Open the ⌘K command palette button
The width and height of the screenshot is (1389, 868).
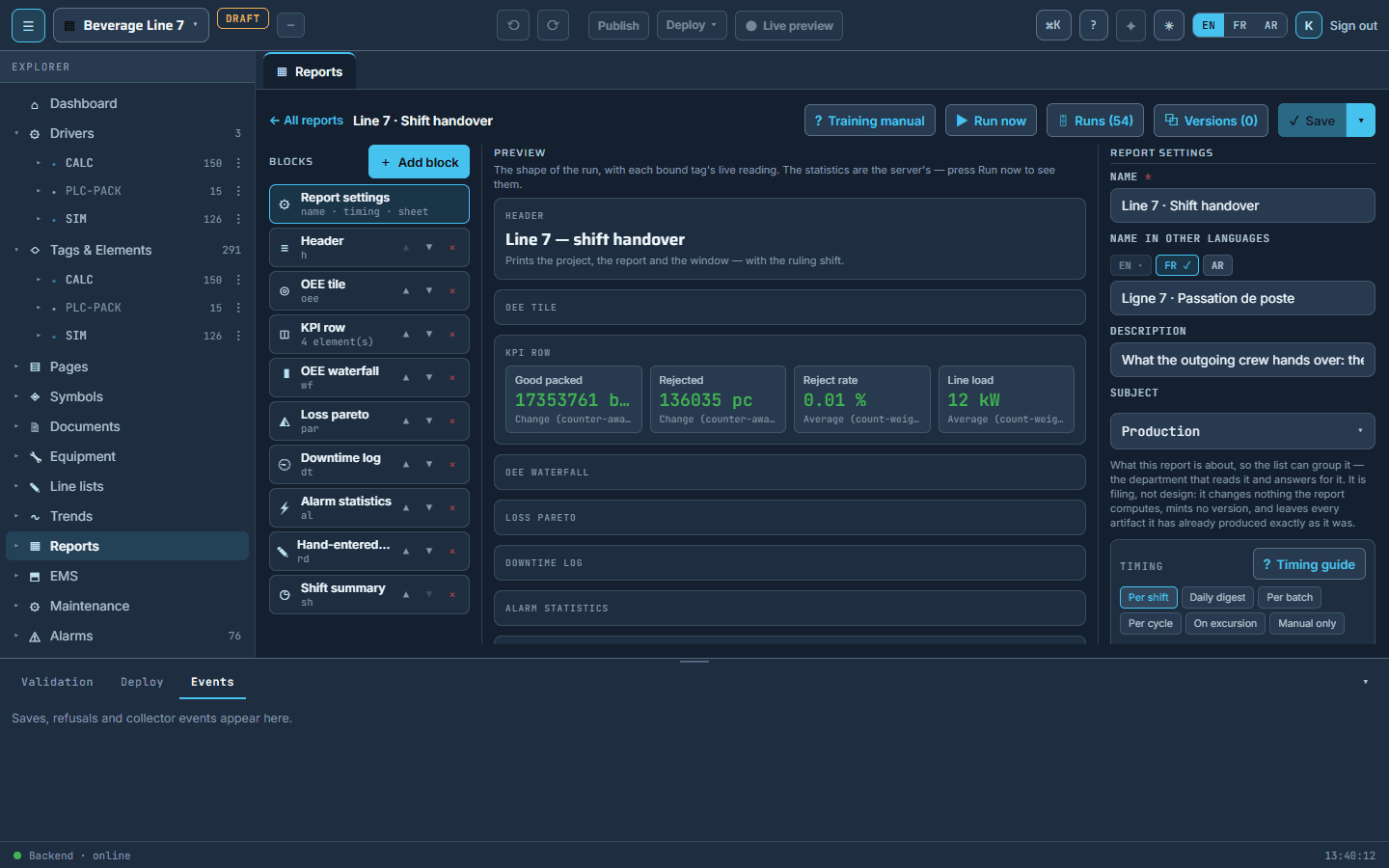1053,25
